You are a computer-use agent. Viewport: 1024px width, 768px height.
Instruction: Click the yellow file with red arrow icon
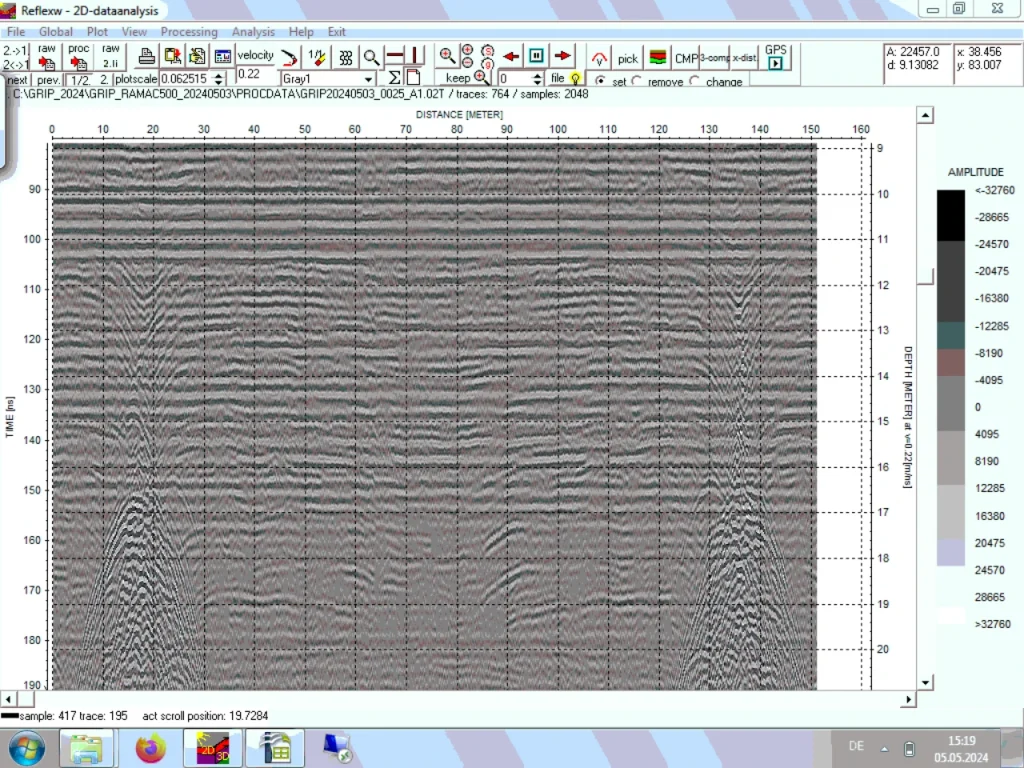click(172, 57)
